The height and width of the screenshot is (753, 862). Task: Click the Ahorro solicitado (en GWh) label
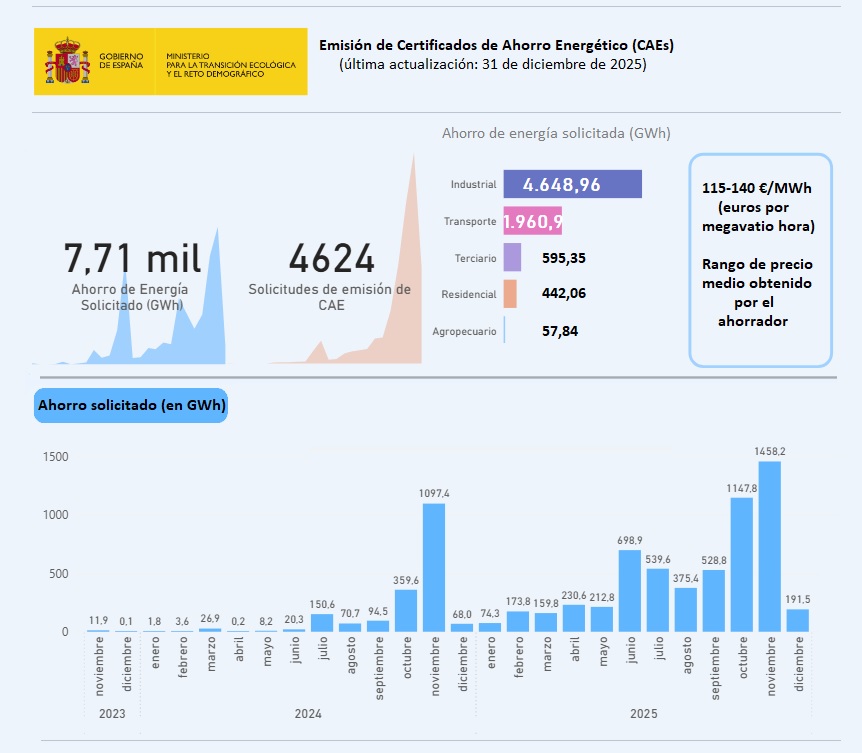131,405
